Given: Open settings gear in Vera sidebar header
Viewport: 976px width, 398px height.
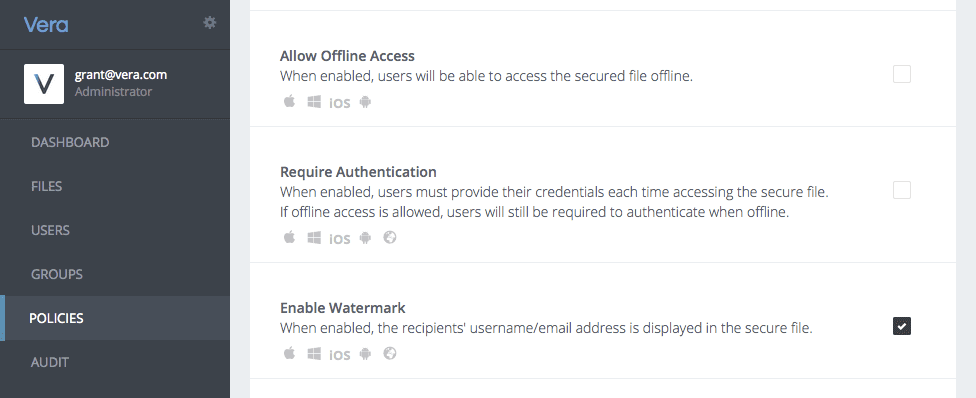Looking at the screenshot, I should (x=210, y=23).
